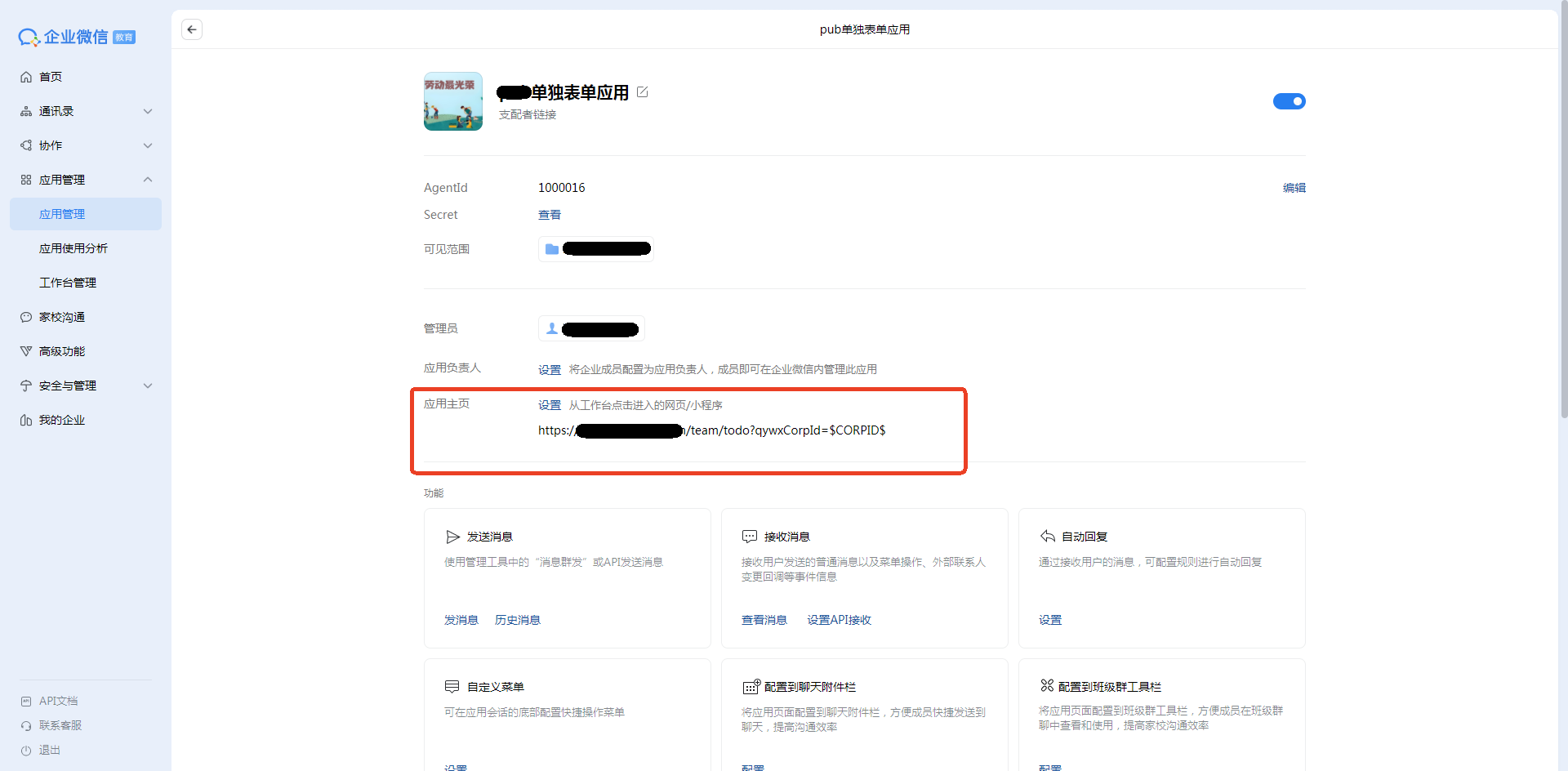Click 设置 next to 应用主页
Screen dimensions: 1568x771
(x=549, y=405)
